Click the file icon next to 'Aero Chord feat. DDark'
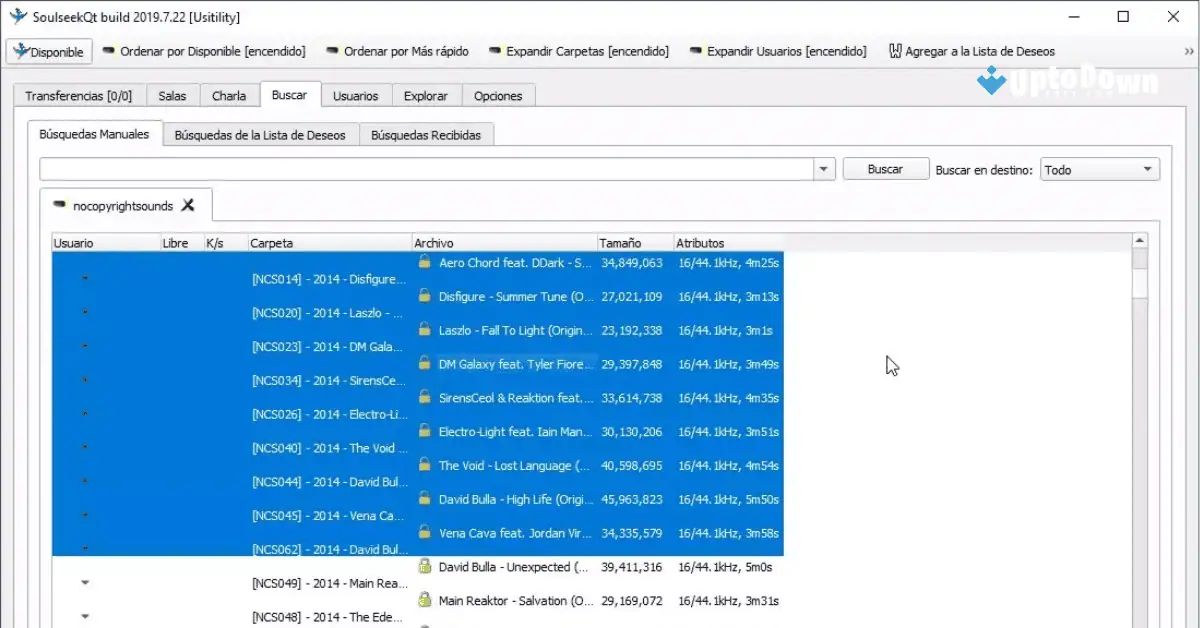Viewport: 1200px width, 628px height. pos(423,263)
